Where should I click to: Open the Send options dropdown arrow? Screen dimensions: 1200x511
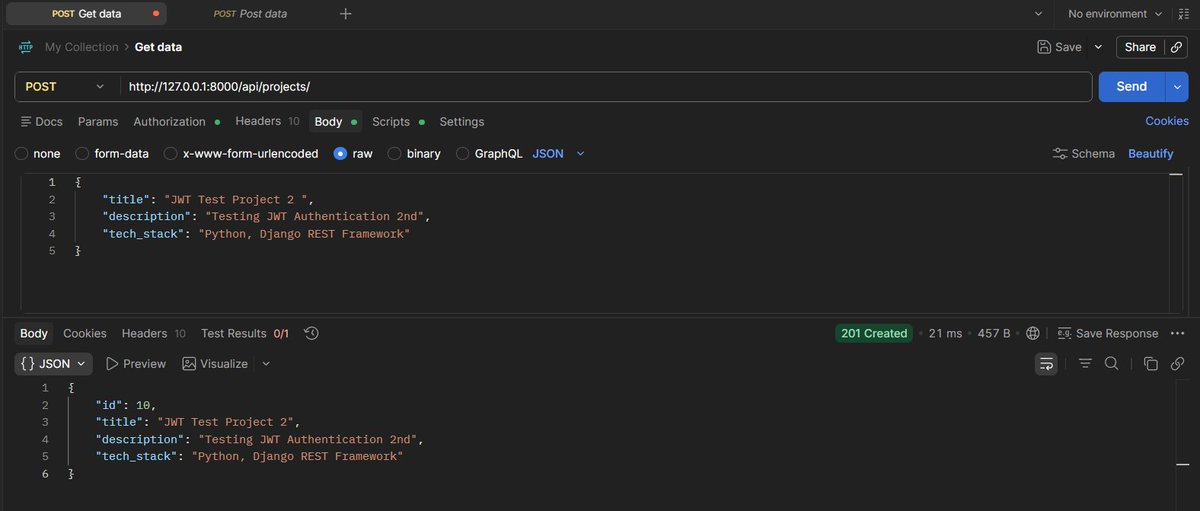1177,87
